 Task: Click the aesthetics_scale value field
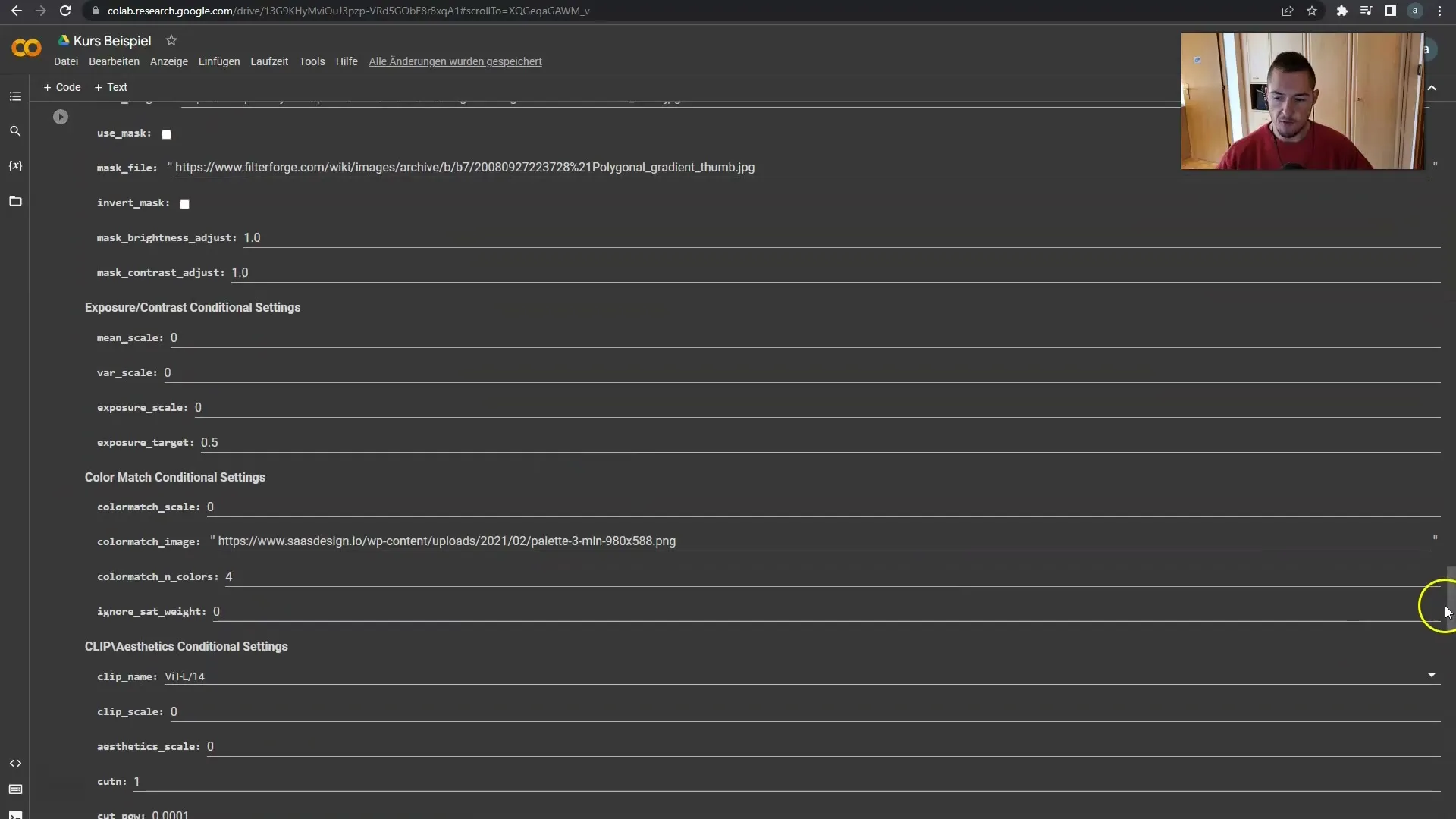coord(823,746)
